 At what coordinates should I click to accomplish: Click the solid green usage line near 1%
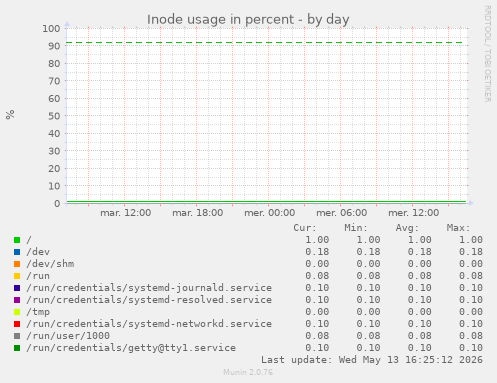click(x=266, y=201)
